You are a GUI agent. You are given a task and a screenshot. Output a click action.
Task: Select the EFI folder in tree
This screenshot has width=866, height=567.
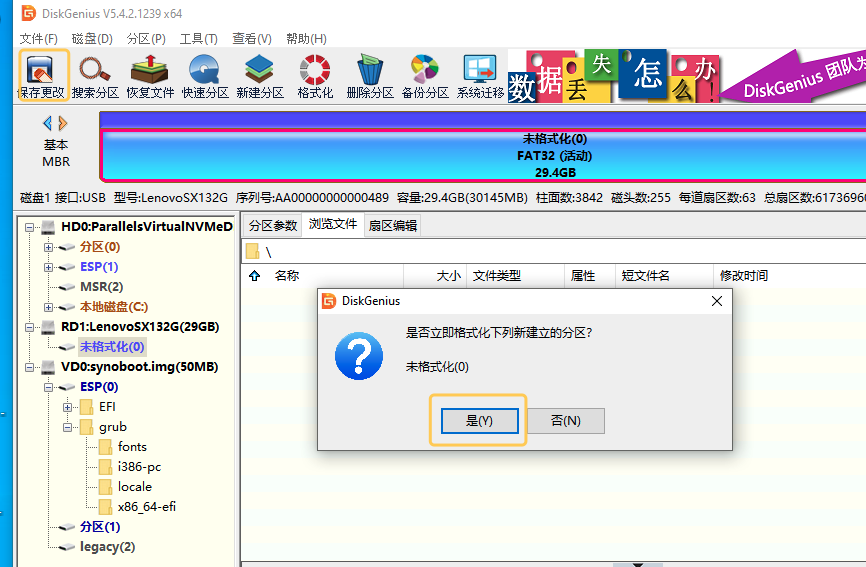click(x=107, y=407)
